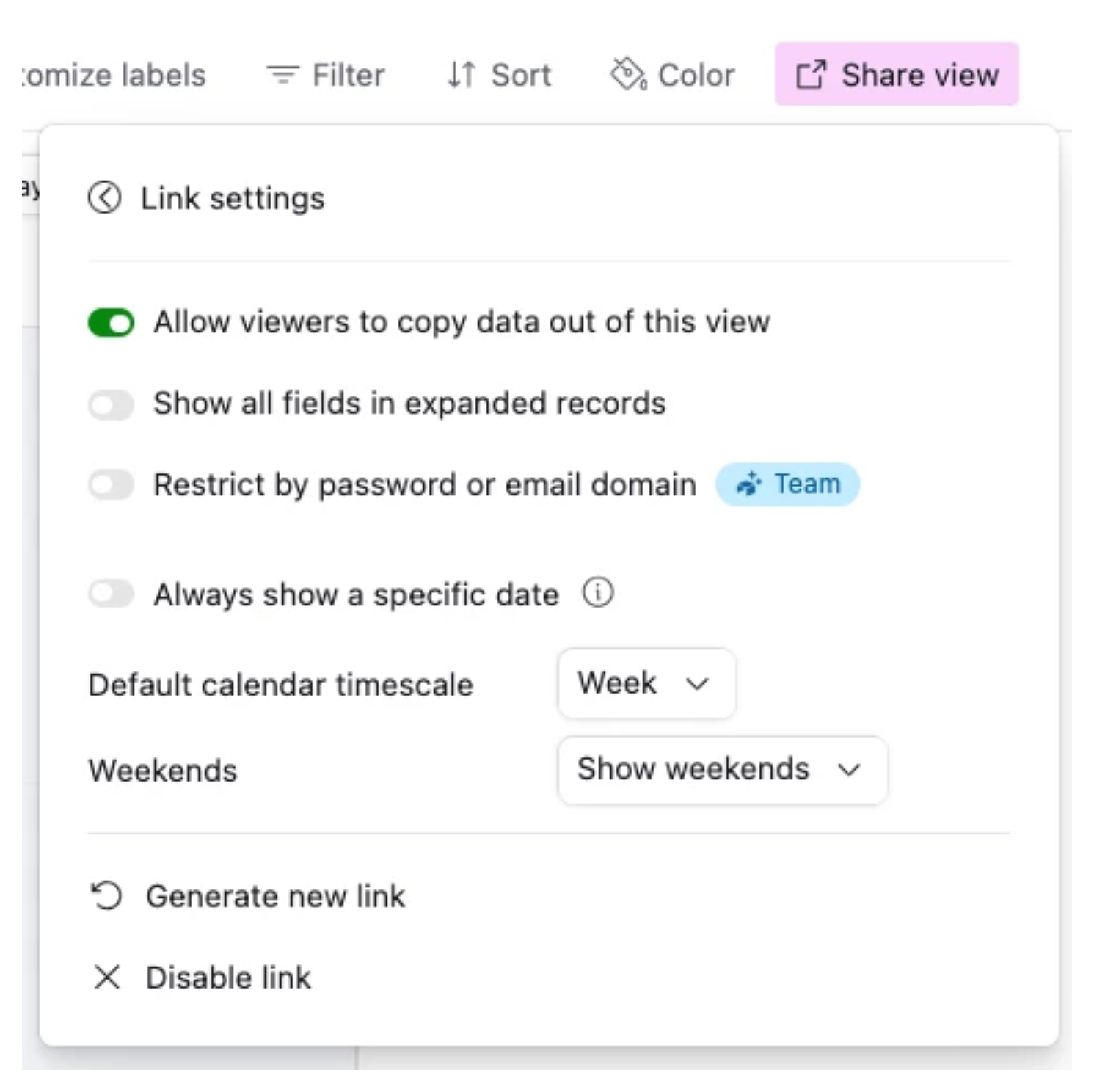Click the Filter funnel icon

[x=282, y=74]
